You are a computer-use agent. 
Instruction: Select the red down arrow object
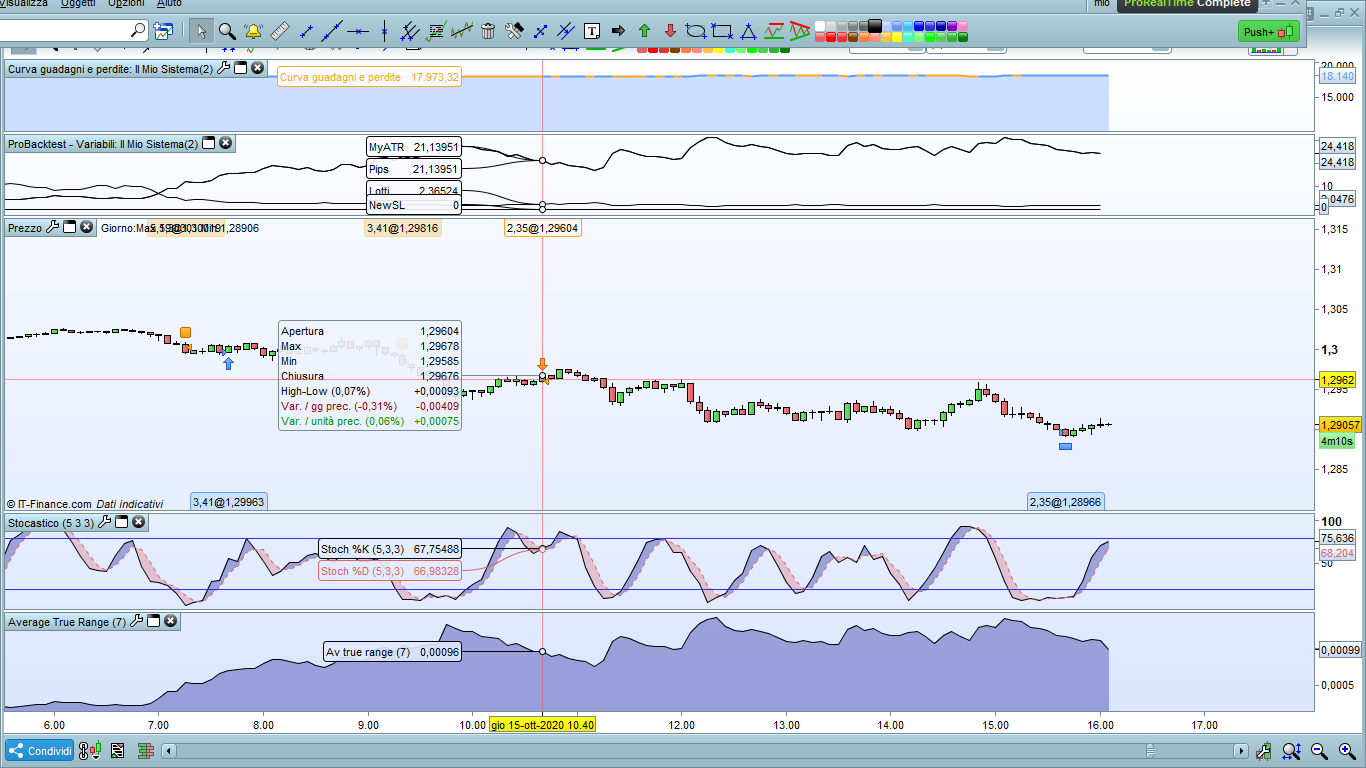[670, 31]
